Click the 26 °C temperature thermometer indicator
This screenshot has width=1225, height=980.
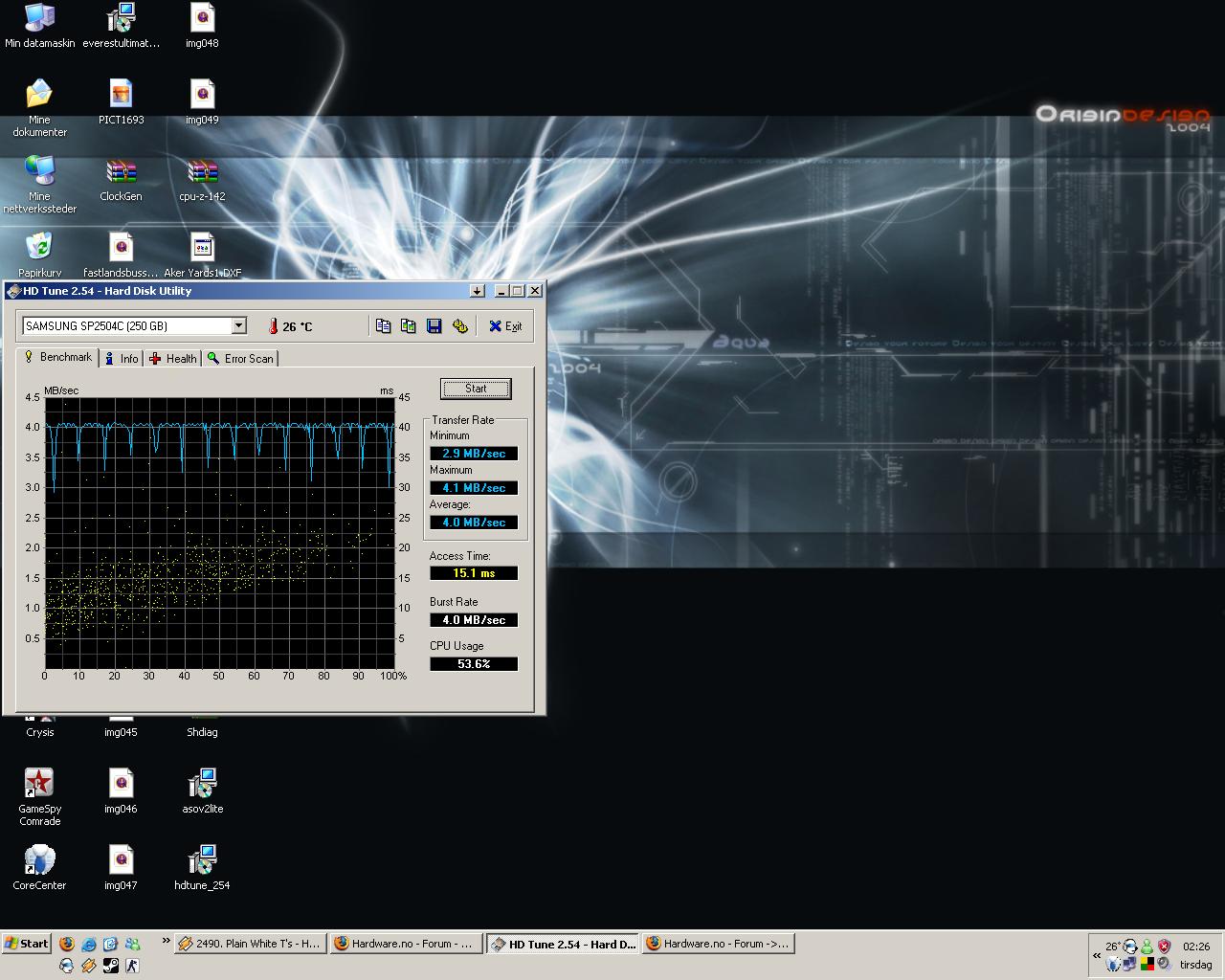[x=290, y=326]
